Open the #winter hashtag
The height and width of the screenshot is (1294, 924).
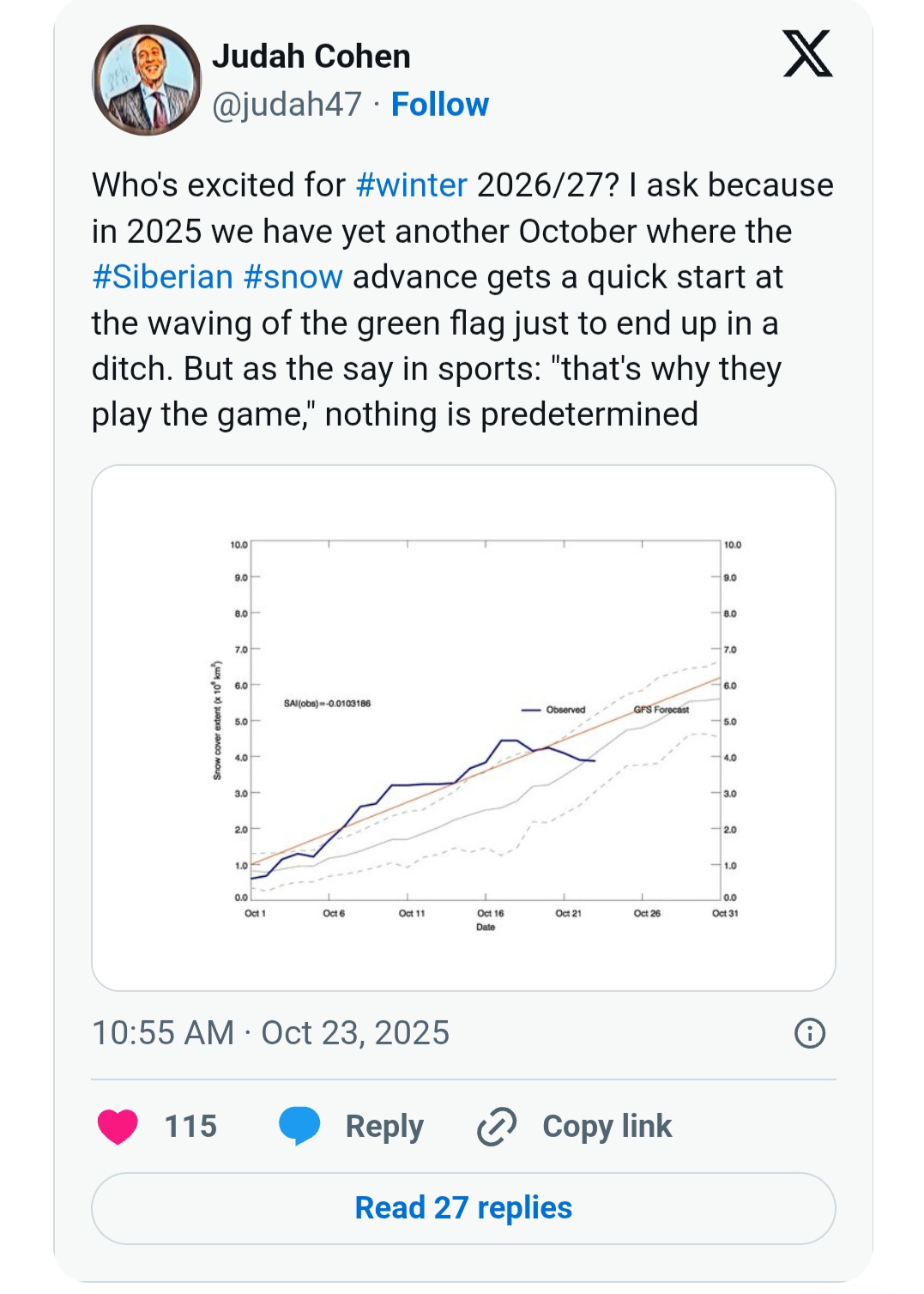[x=411, y=185]
